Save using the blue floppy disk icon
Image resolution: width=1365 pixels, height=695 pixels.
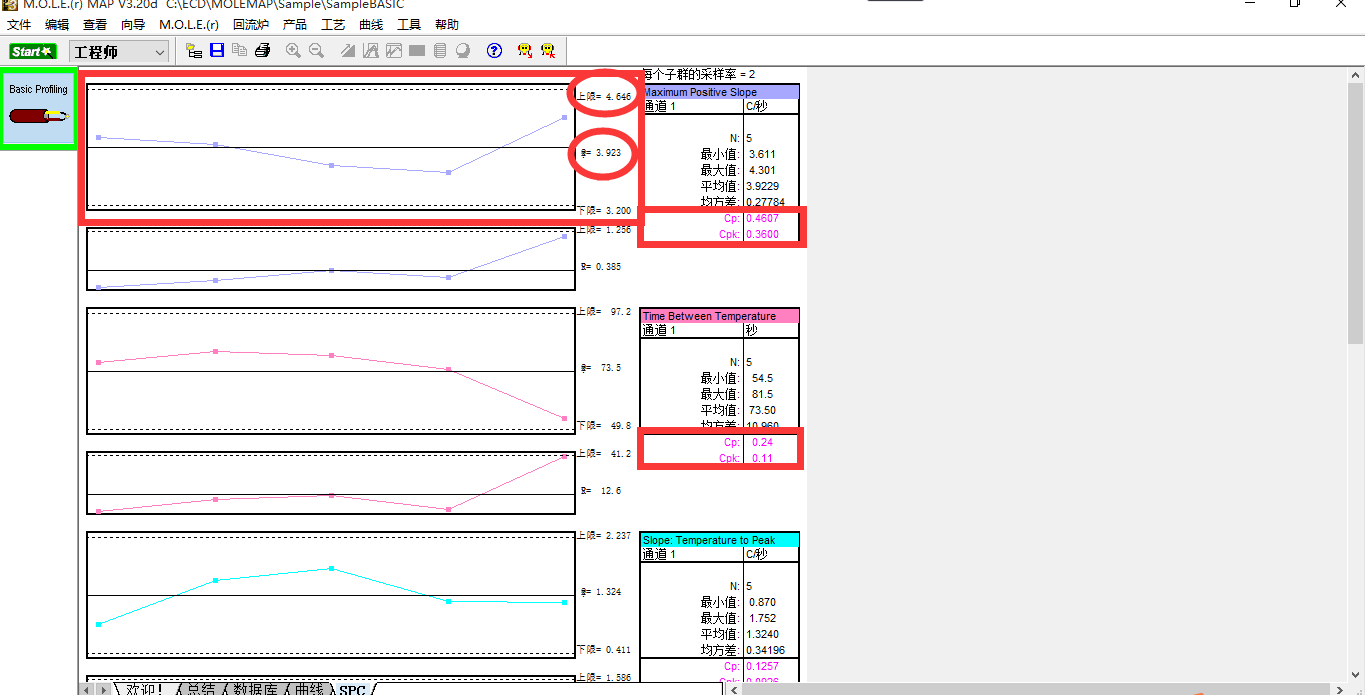217,51
